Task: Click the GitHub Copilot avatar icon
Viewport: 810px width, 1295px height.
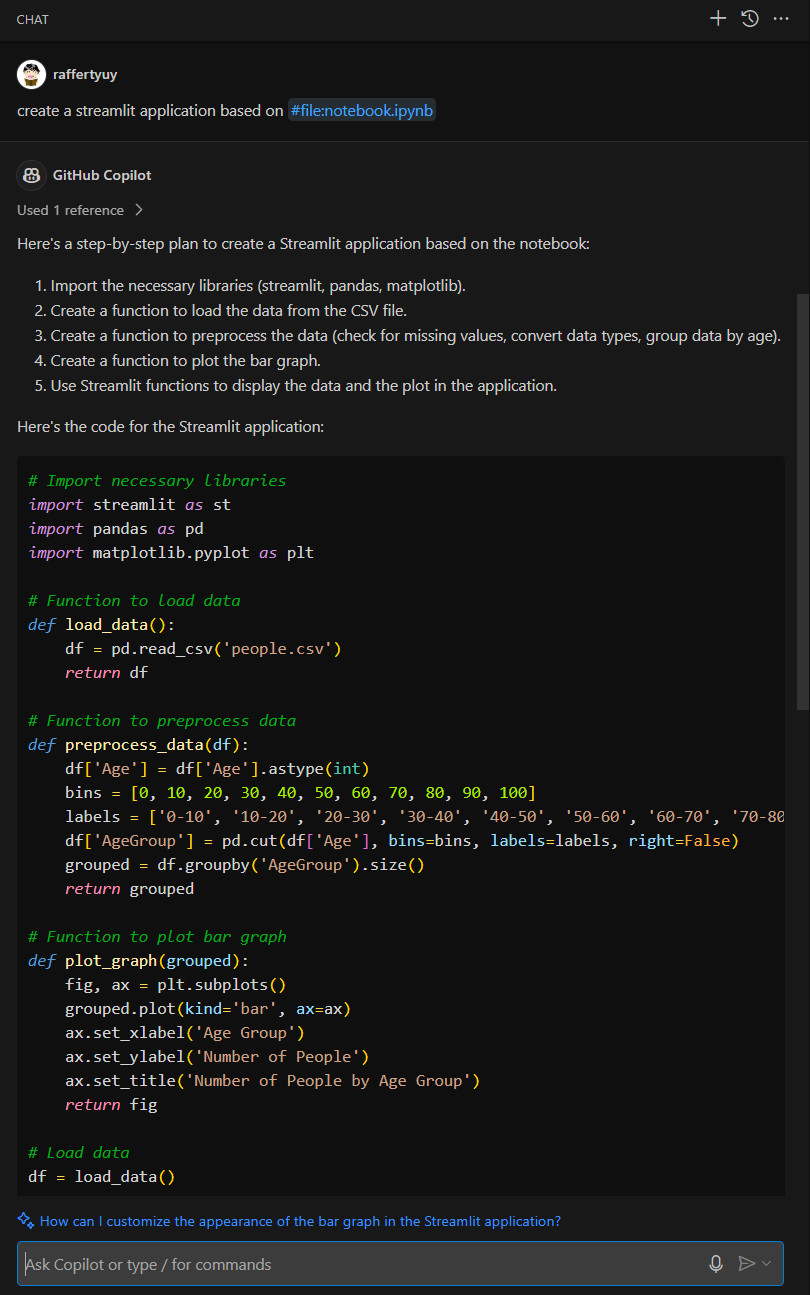Action: pyautogui.click(x=32, y=175)
